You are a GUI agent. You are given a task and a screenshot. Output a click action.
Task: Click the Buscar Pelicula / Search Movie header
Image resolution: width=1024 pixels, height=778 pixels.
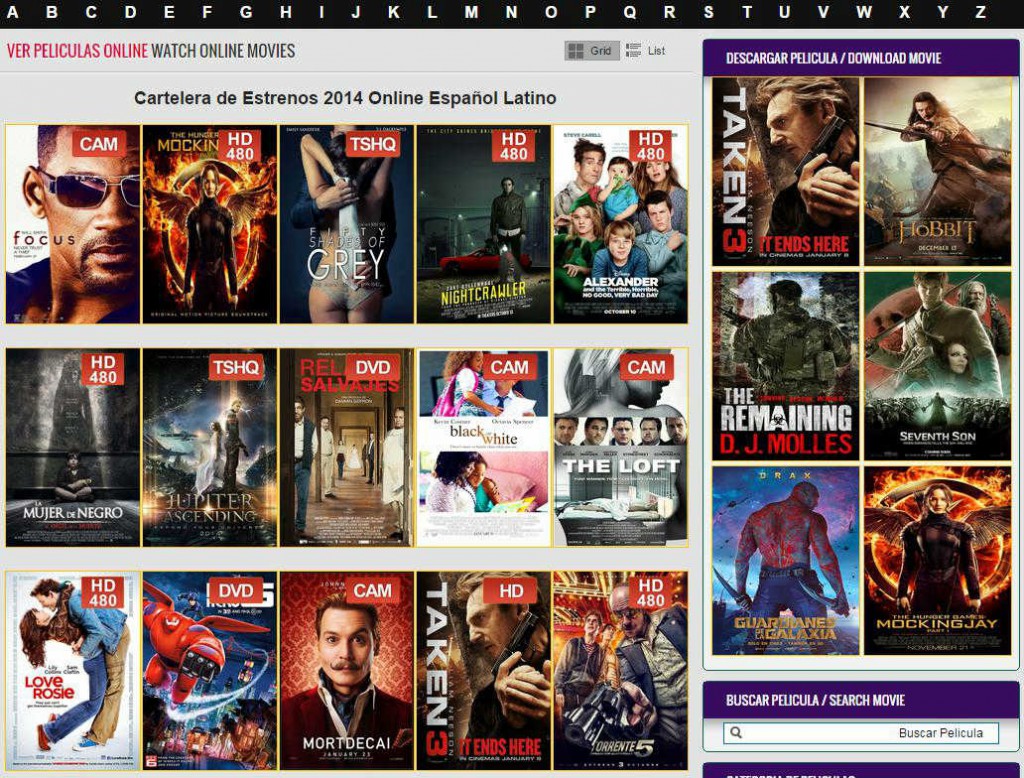point(815,700)
